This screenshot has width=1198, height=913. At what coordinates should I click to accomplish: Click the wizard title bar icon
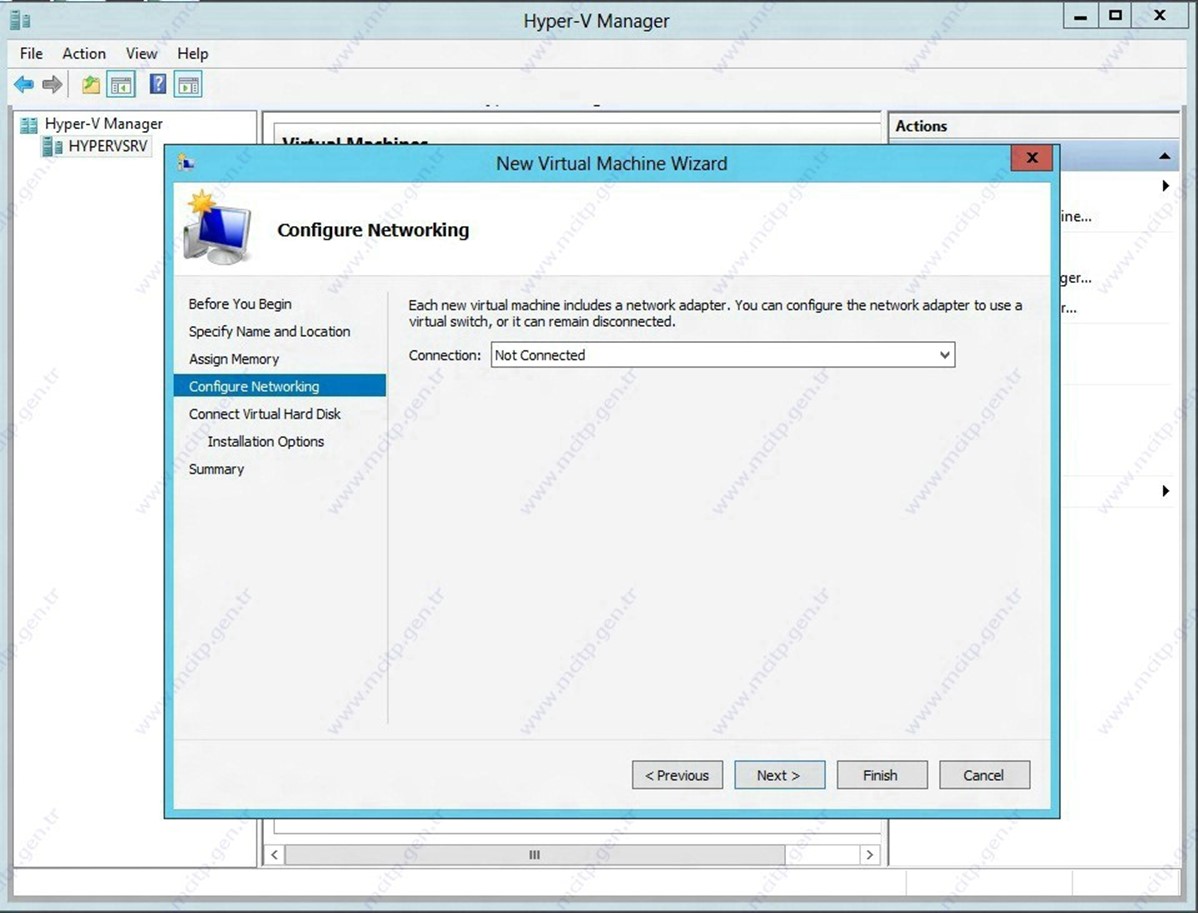point(186,163)
